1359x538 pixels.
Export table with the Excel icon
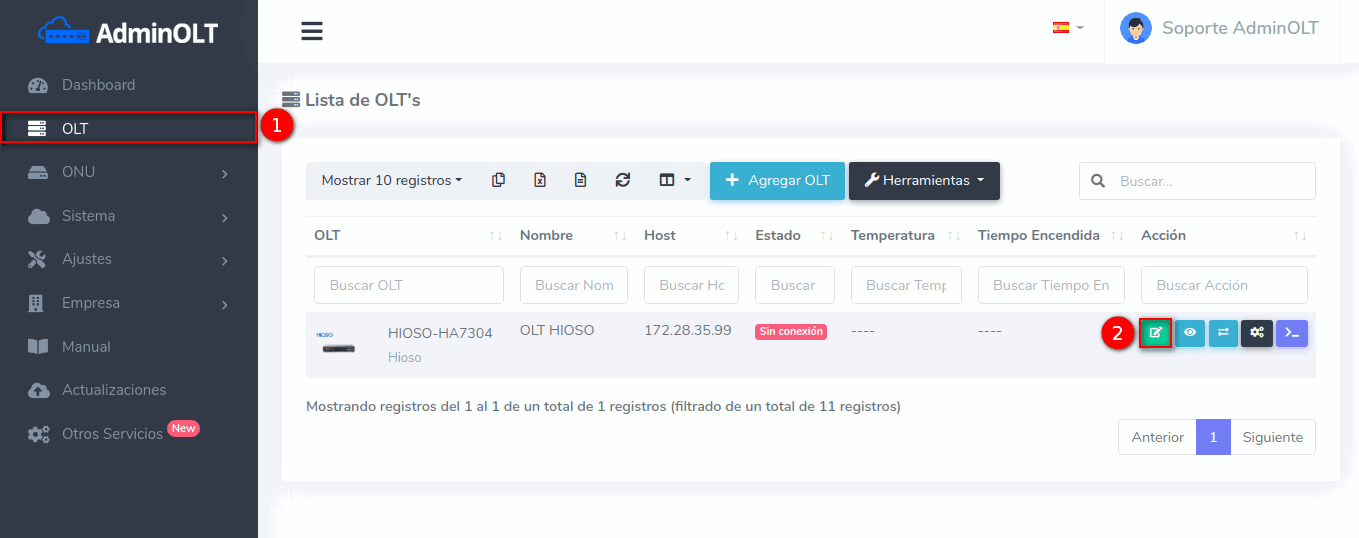click(x=540, y=181)
